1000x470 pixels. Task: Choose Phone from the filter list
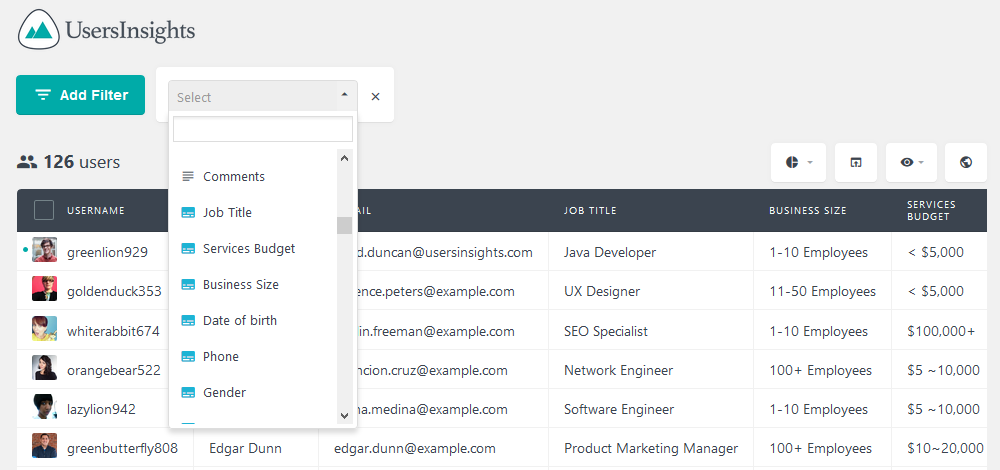(x=253, y=356)
